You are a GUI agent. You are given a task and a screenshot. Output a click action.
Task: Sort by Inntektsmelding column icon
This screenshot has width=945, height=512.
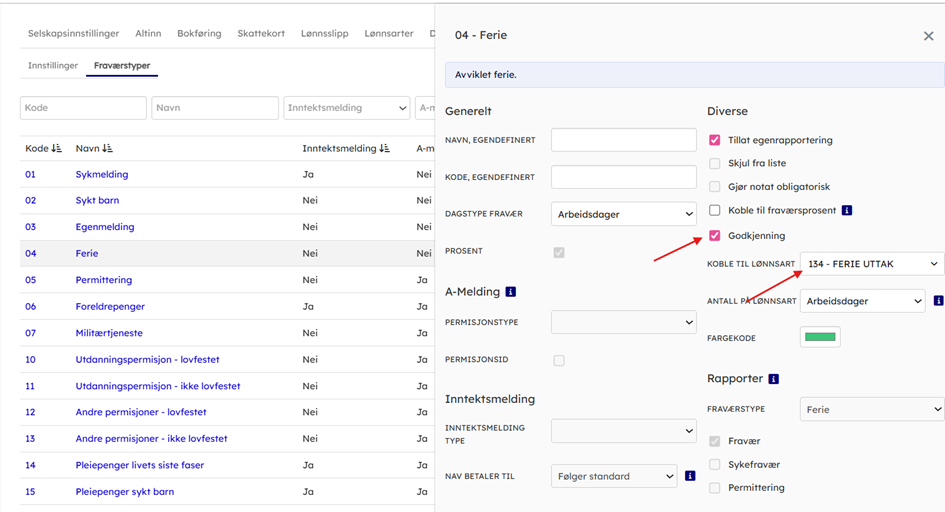(x=384, y=148)
